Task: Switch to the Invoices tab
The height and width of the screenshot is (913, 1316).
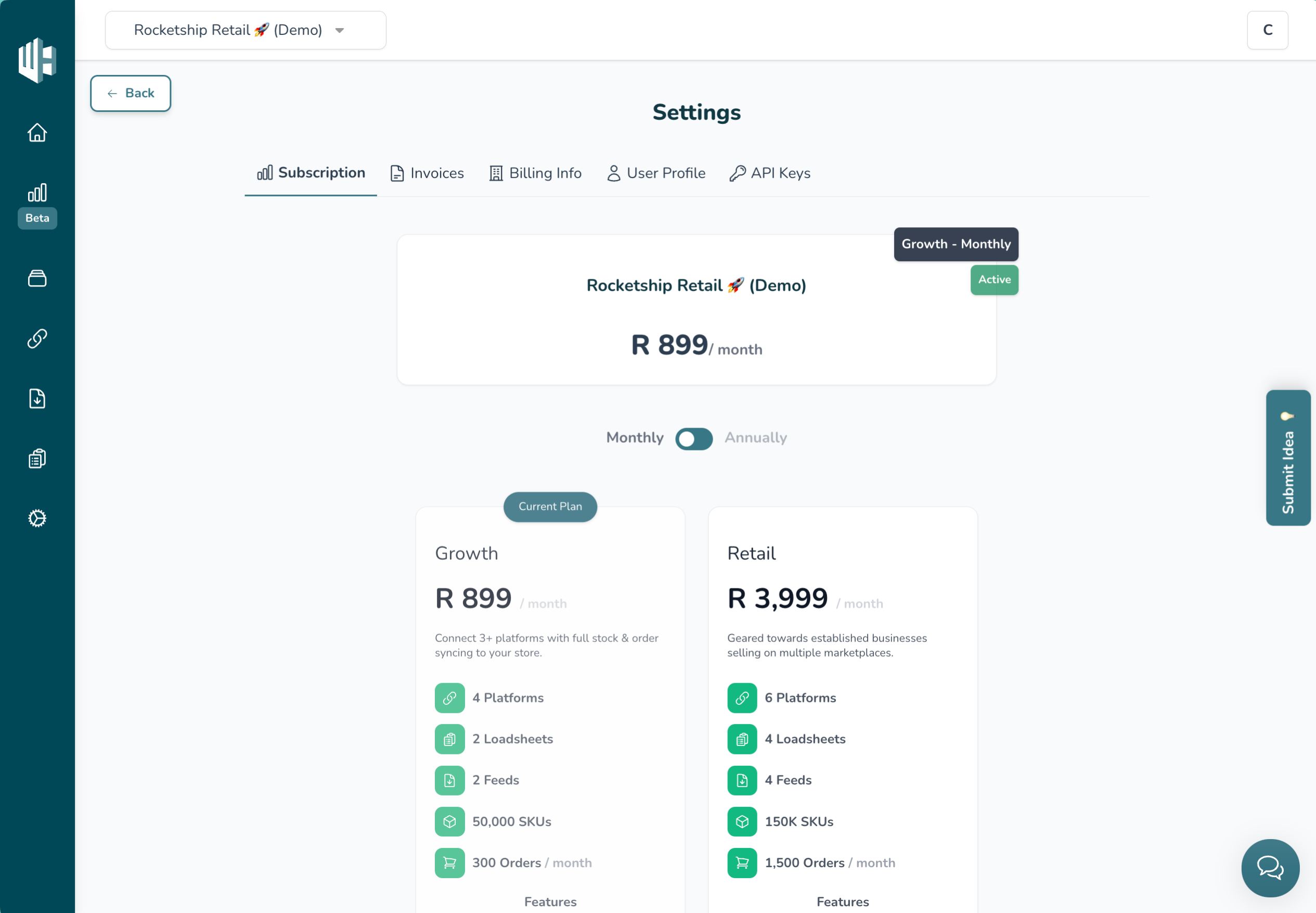Action: coord(427,173)
